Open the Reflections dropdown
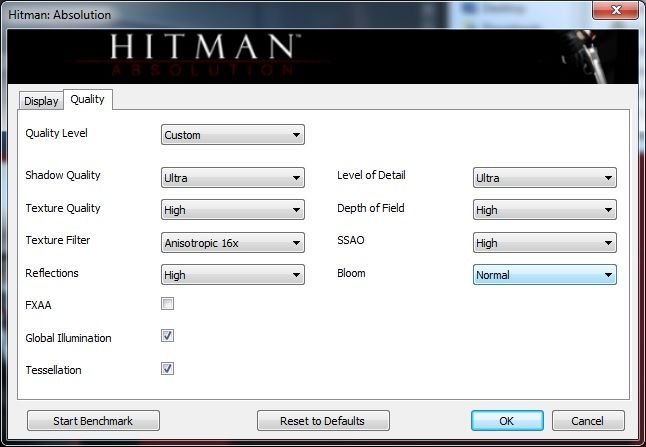 [233, 275]
